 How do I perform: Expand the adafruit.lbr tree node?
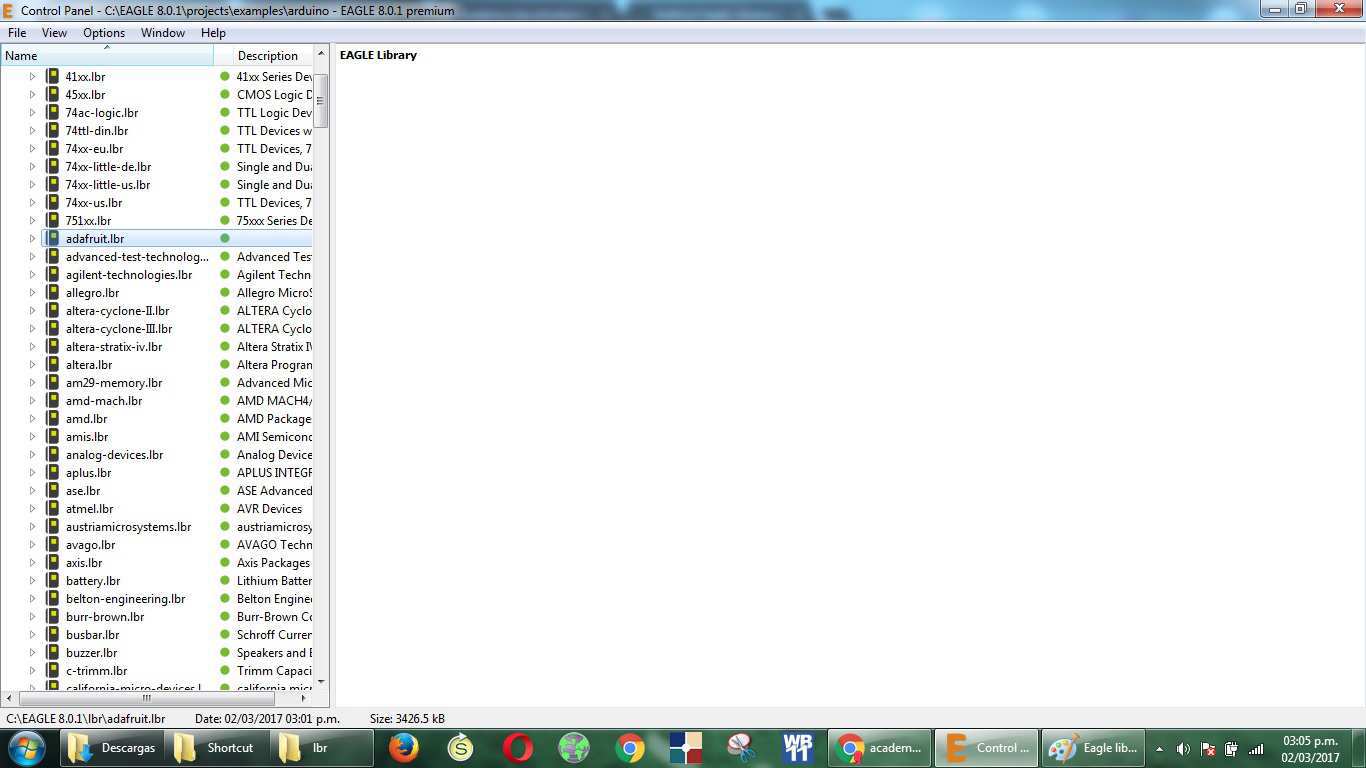(32, 238)
